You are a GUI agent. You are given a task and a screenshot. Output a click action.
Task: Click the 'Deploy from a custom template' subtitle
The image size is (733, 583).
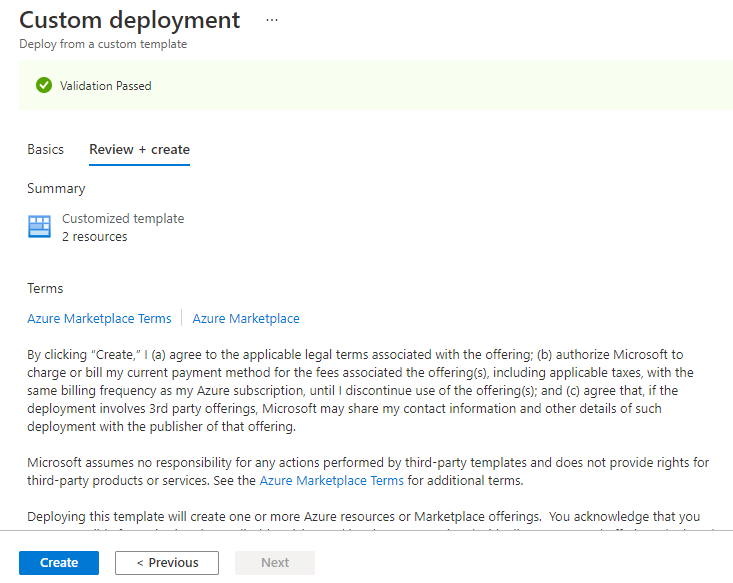(x=103, y=44)
